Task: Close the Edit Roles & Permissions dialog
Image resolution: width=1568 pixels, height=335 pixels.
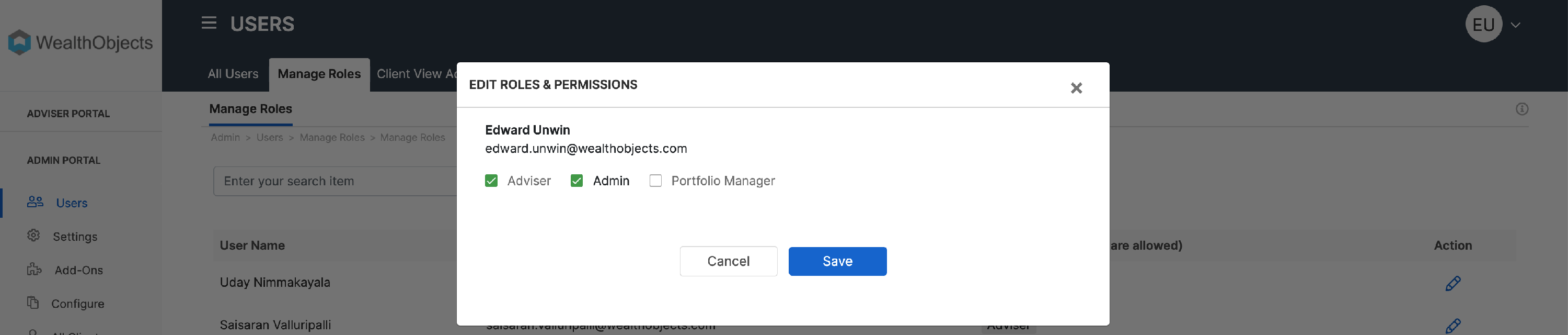Action: coord(1076,88)
